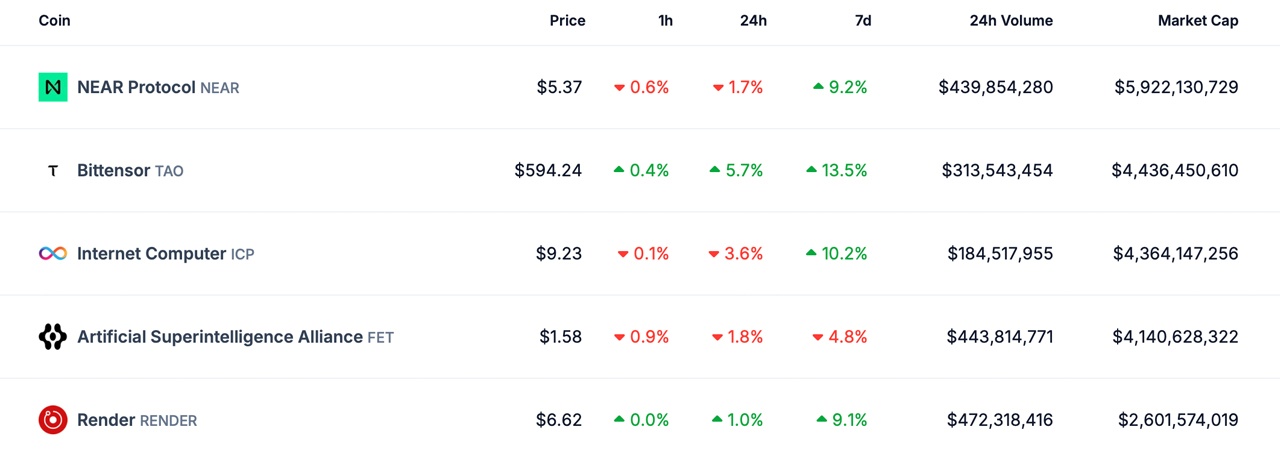
Task: Open the NEAR Protocol coin page
Action: coord(136,87)
